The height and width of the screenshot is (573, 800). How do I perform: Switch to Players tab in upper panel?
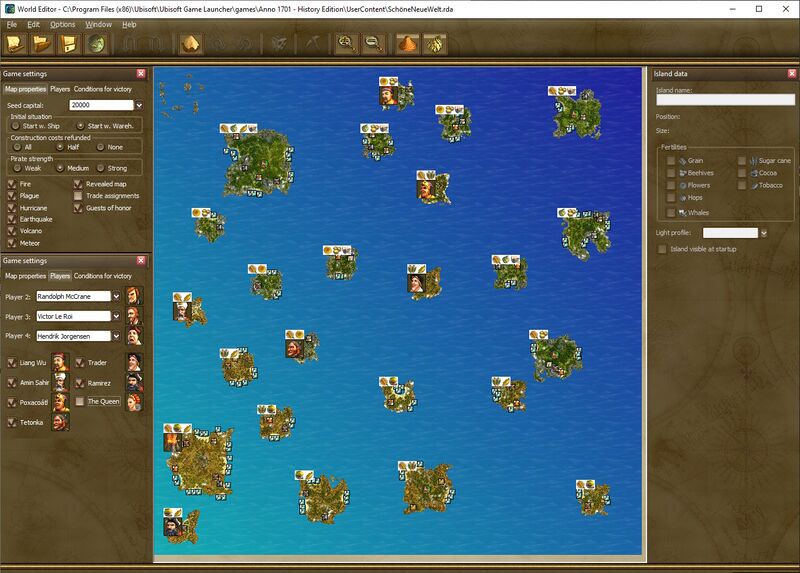(x=60, y=89)
